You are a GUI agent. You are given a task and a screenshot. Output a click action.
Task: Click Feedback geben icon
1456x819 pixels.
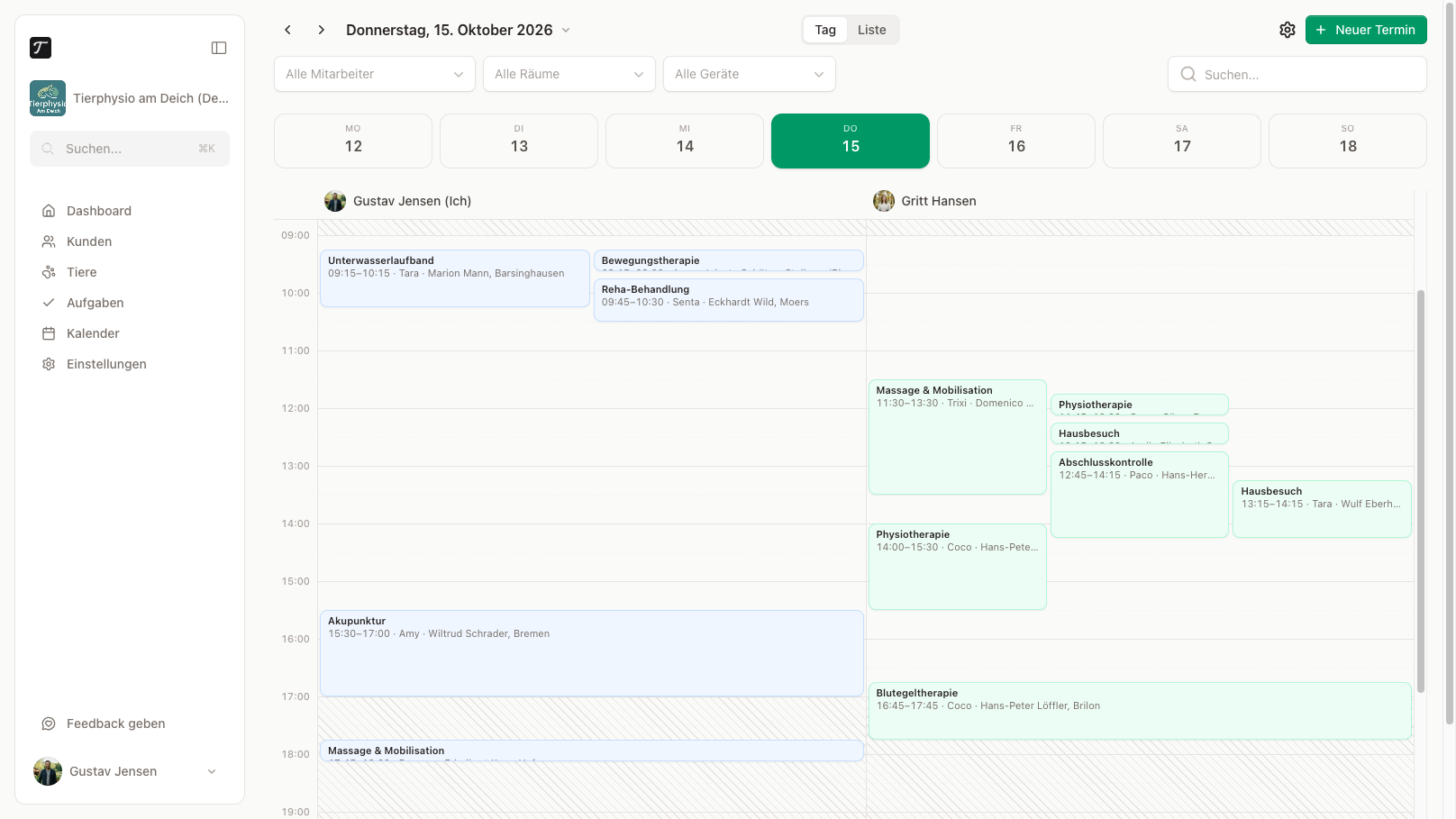pyautogui.click(x=49, y=723)
